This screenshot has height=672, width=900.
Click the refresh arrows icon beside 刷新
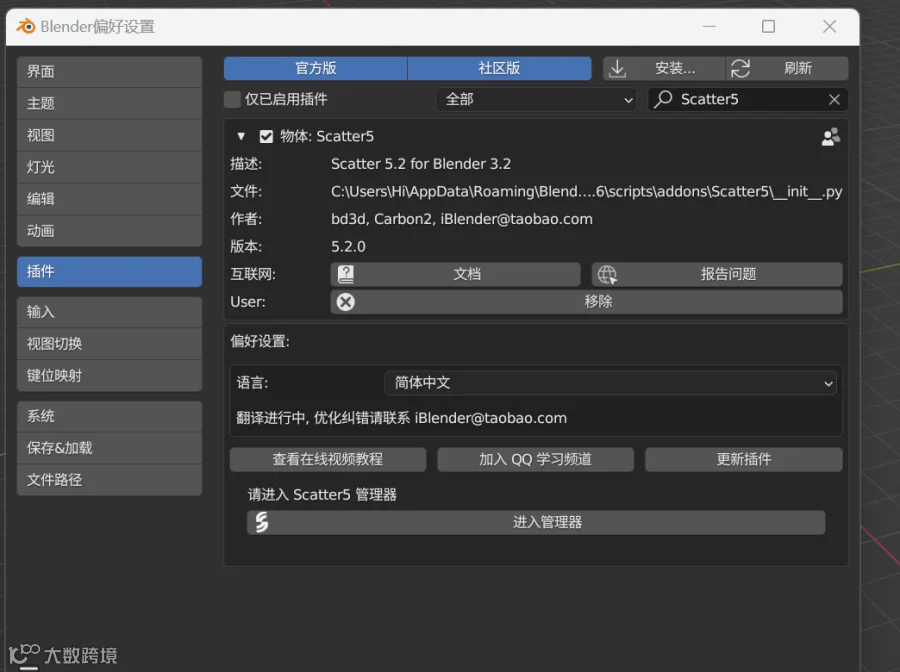pyautogui.click(x=740, y=68)
